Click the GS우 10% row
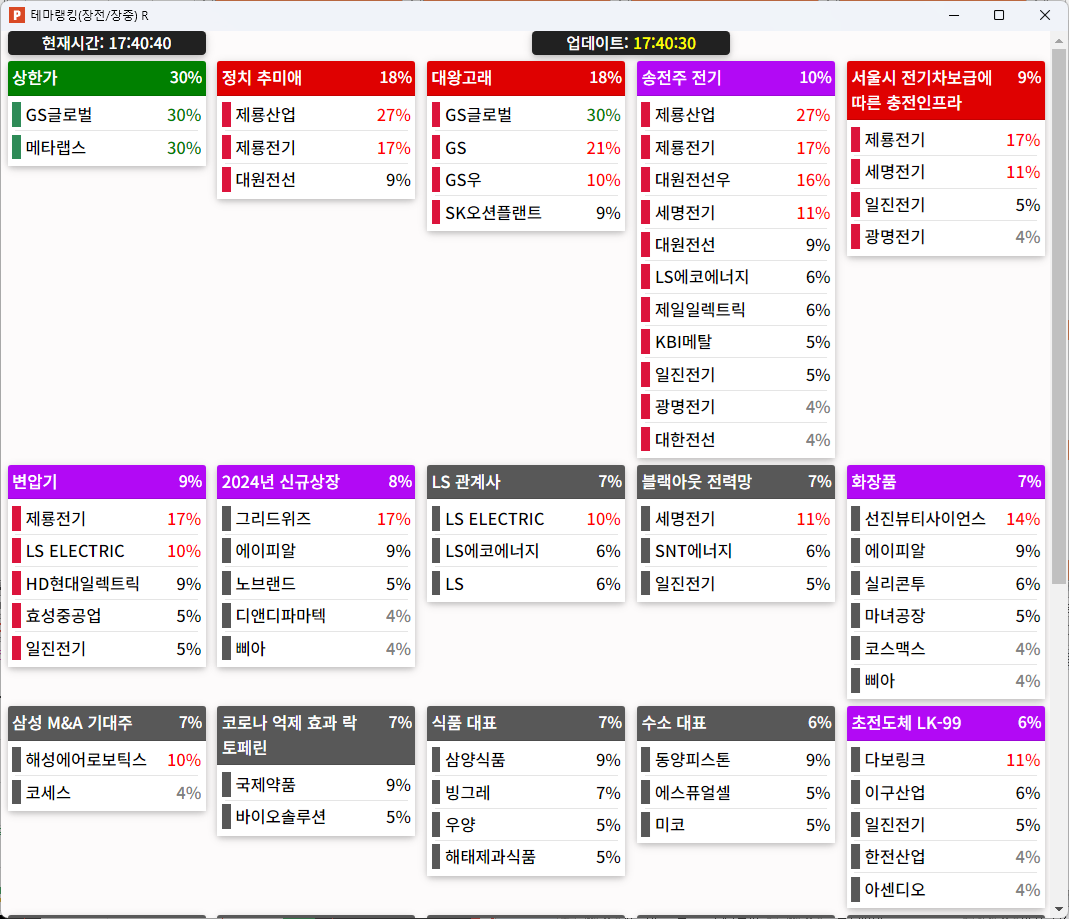The width and height of the screenshot is (1069, 919). [526, 180]
